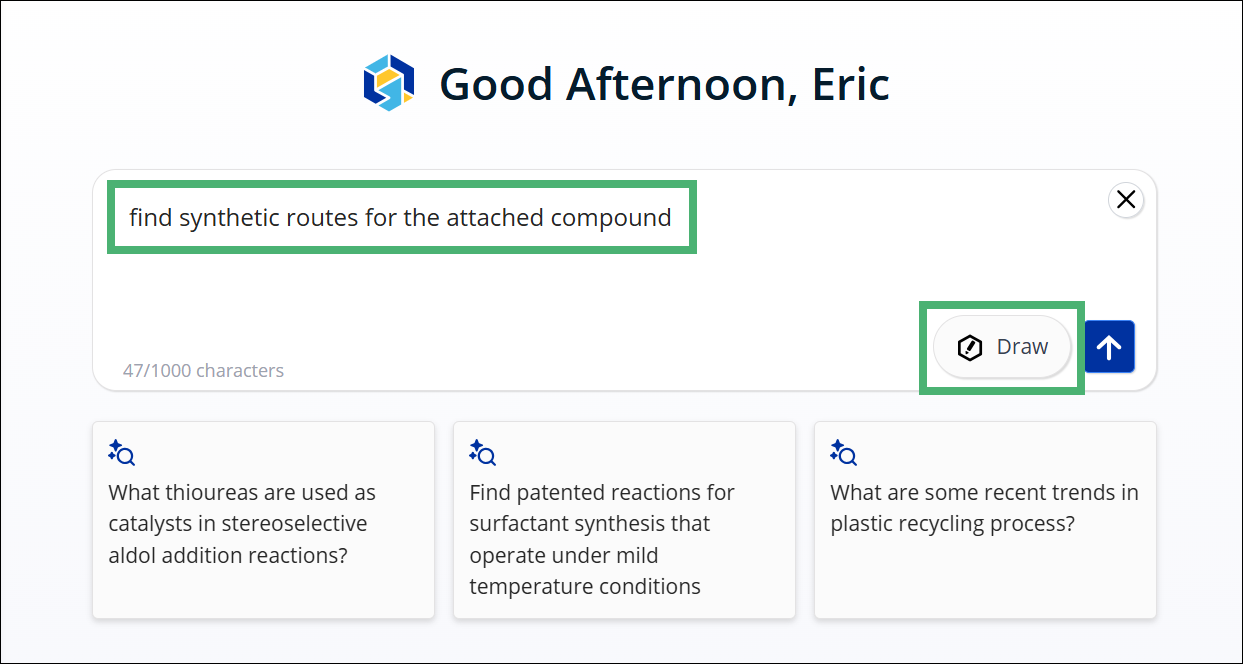This screenshot has height=664, width=1243.
Task: Click into the 'find synthetic routes' query text
Action: click(400, 217)
